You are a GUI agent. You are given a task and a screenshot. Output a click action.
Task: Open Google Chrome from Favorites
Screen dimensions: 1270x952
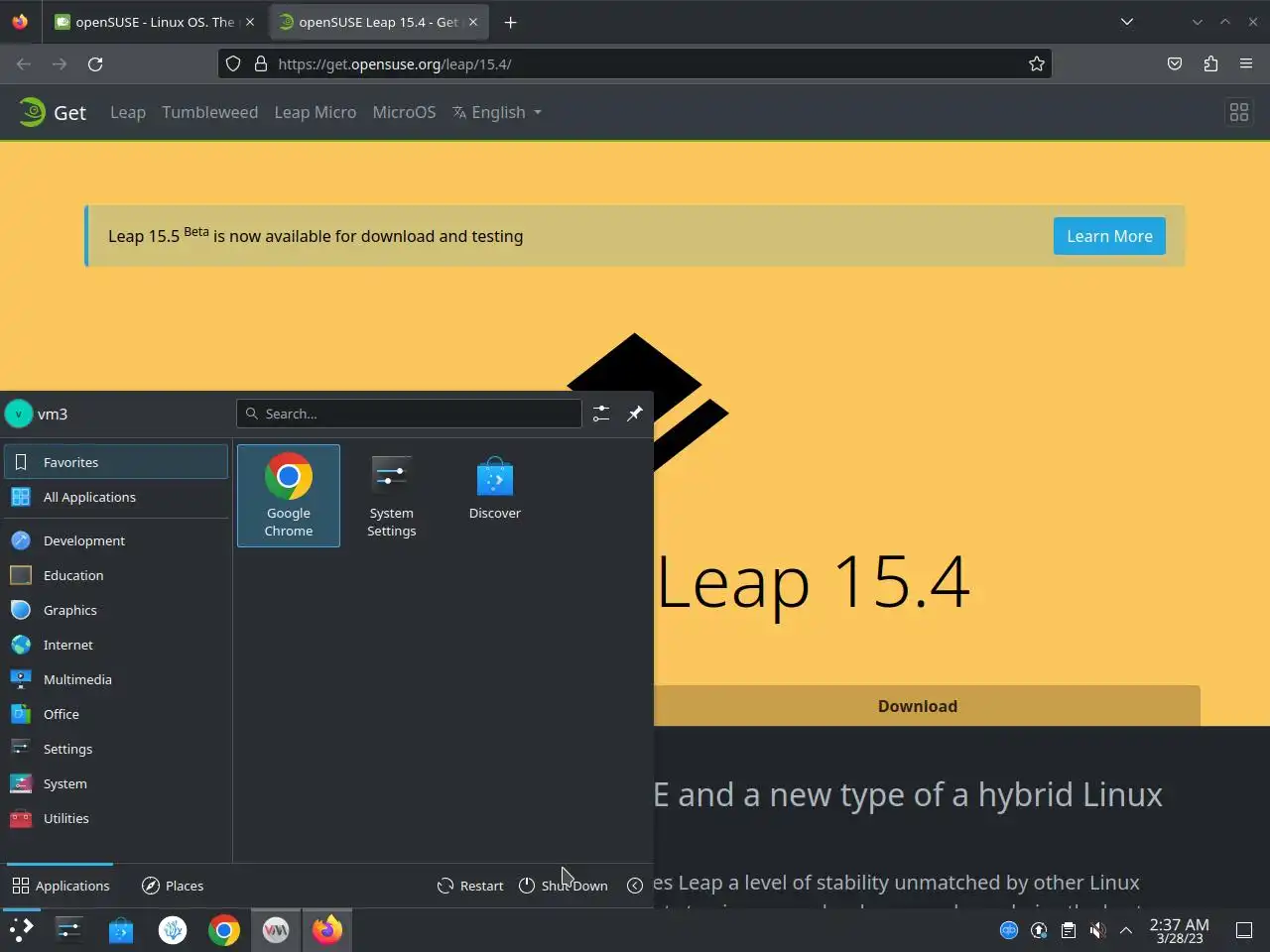tap(289, 496)
